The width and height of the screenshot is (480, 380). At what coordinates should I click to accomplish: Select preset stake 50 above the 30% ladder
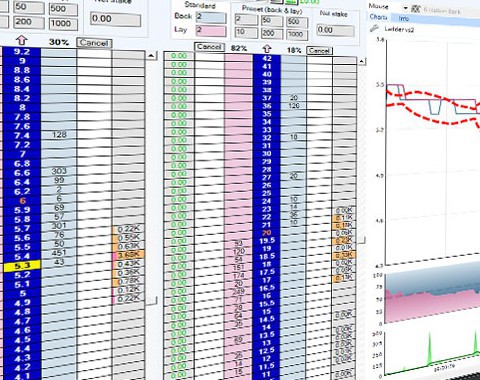tap(29, 7)
